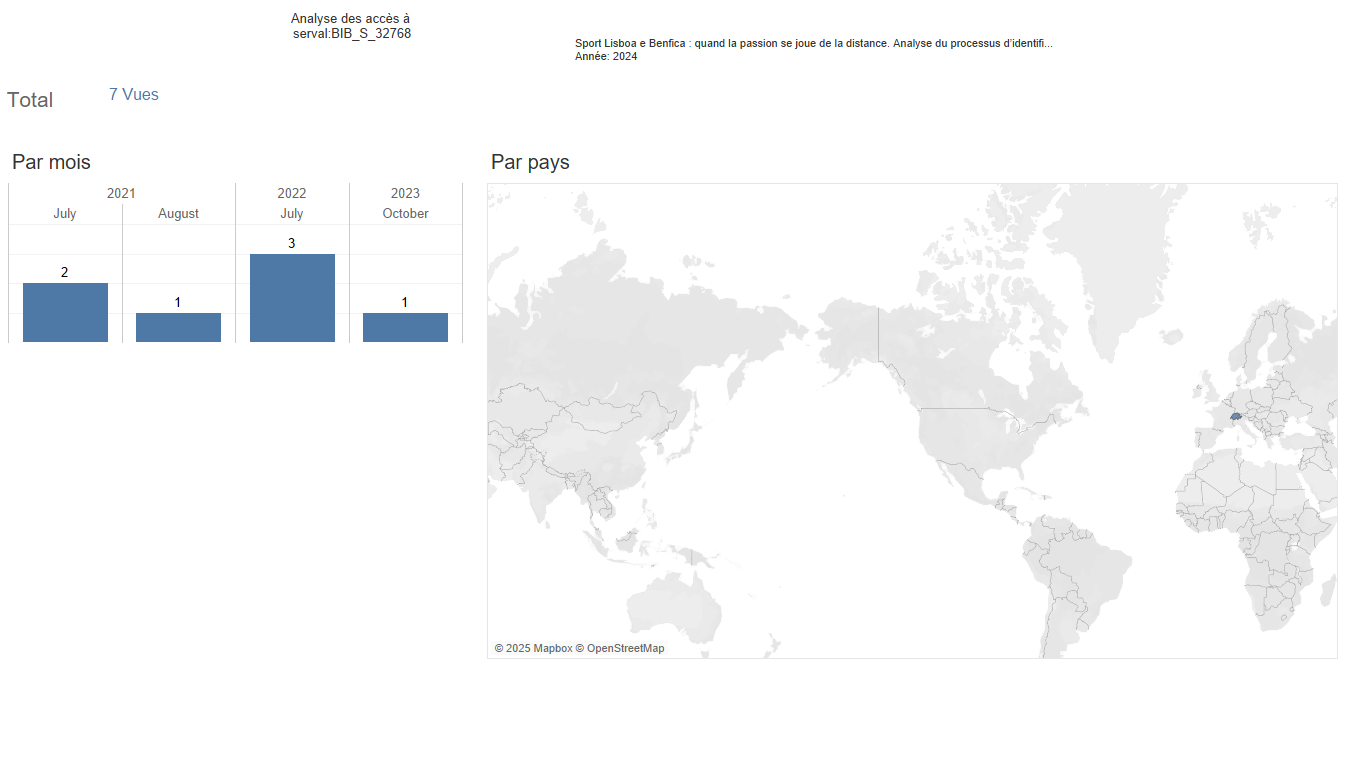
Task: Click the 'July' header under 2021
Action: tap(65, 213)
